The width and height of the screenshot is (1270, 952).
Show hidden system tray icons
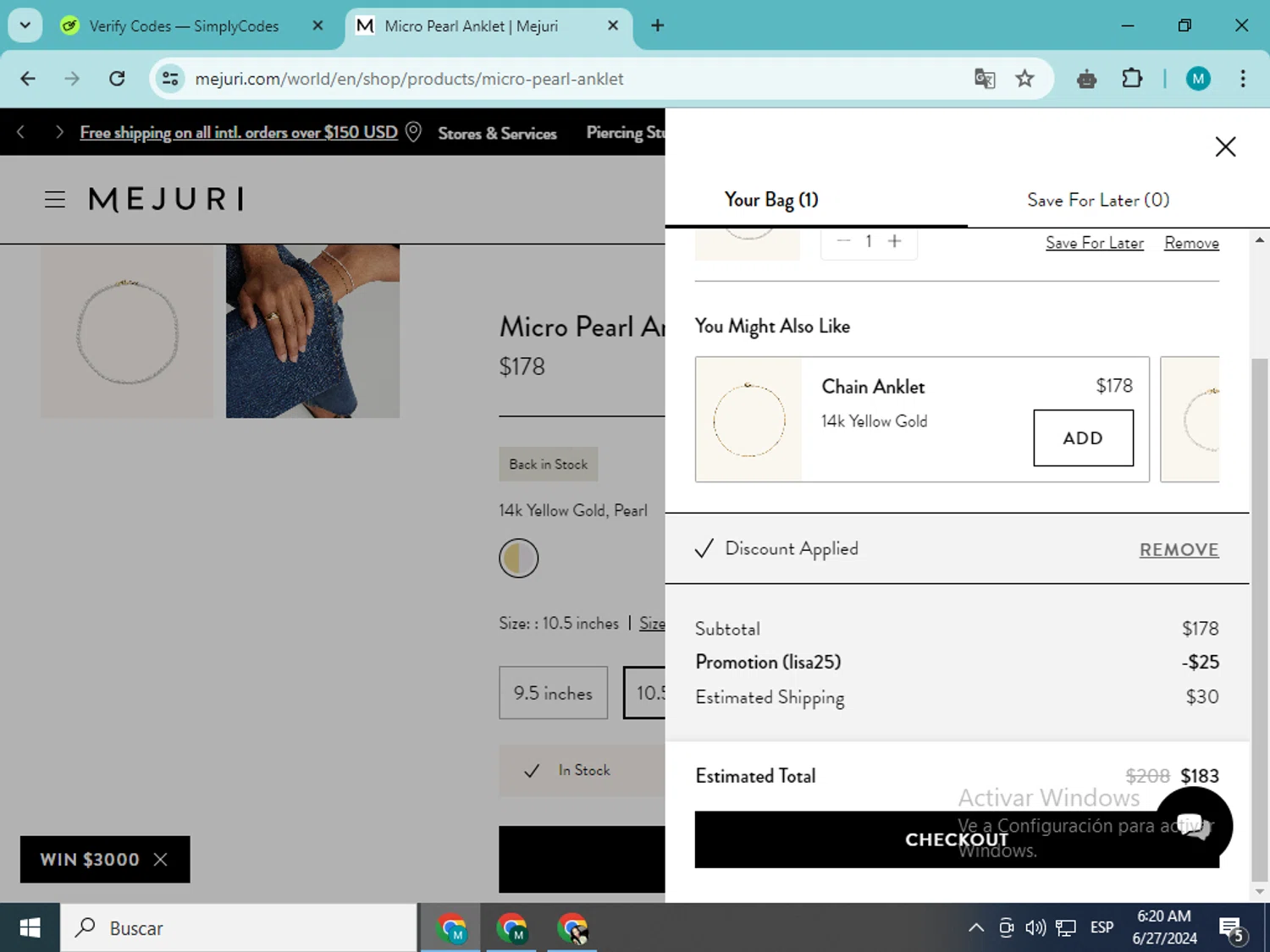(975, 928)
